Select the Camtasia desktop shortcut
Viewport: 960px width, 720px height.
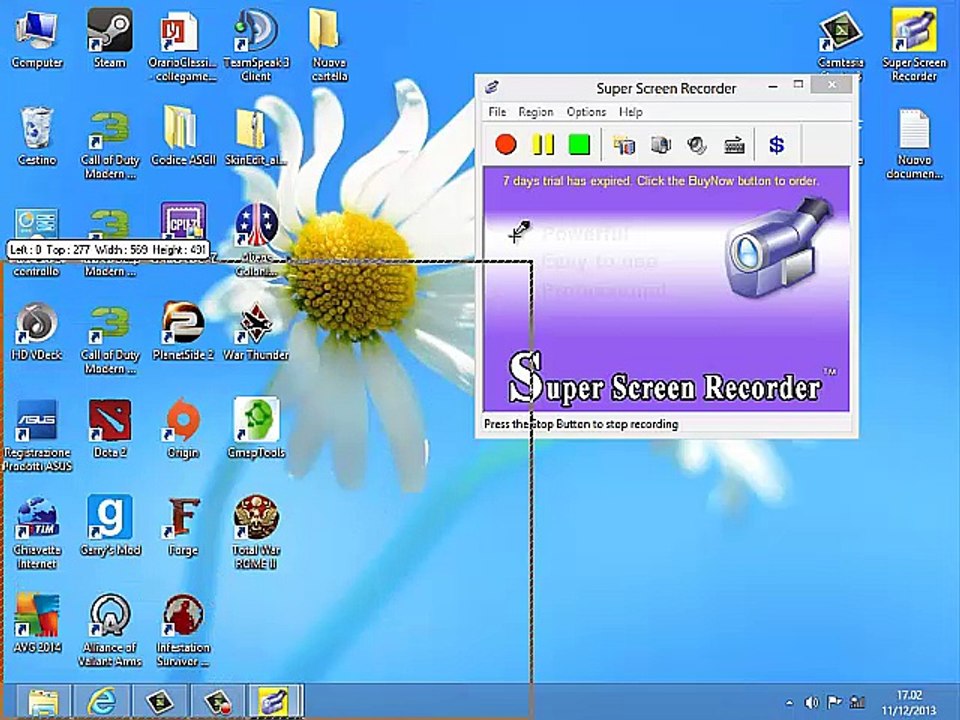coord(841,44)
